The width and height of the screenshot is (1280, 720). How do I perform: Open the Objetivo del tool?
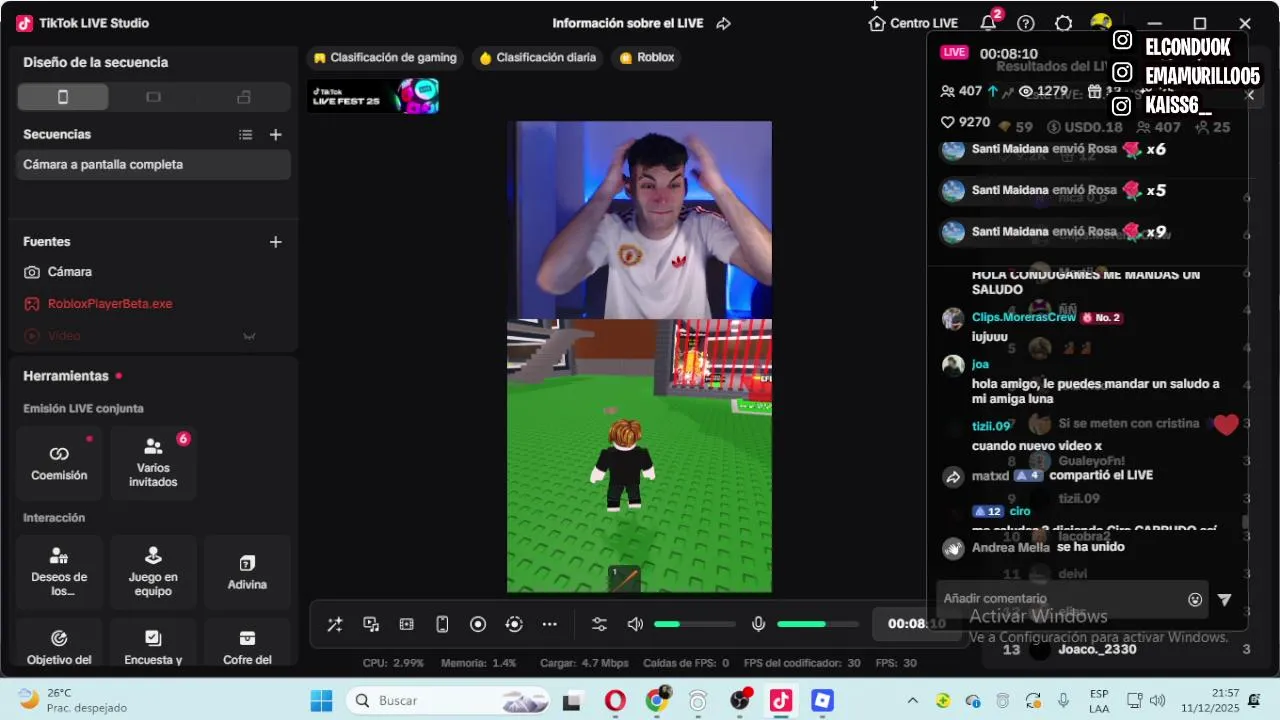coord(59,643)
